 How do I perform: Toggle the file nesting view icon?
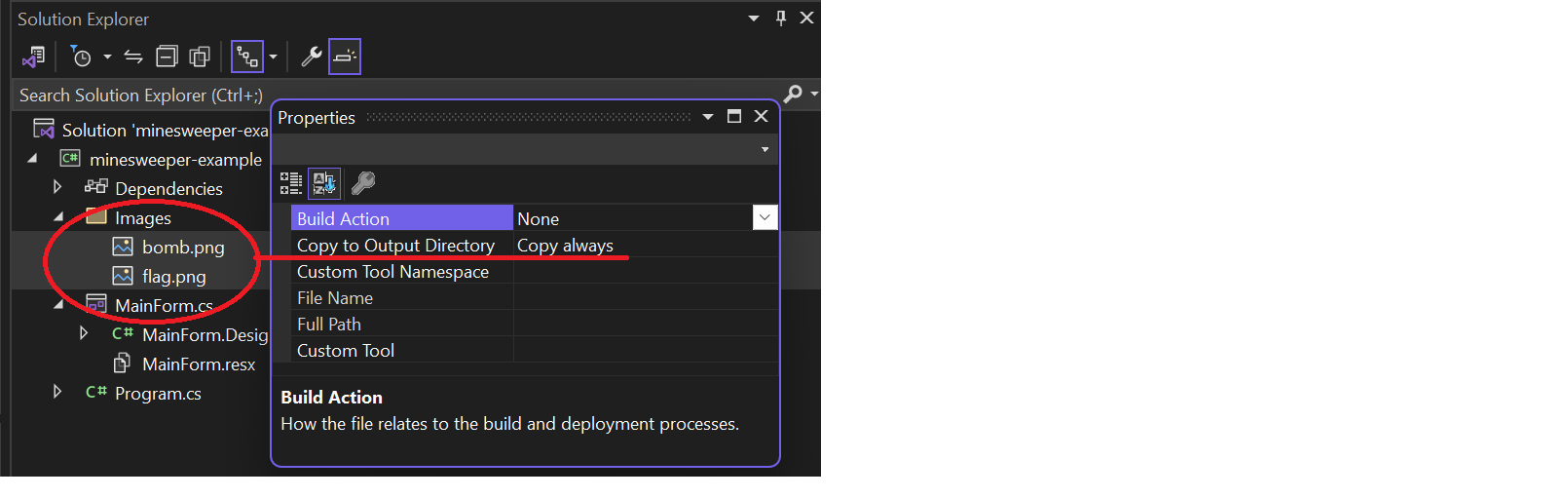pos(247,57)
